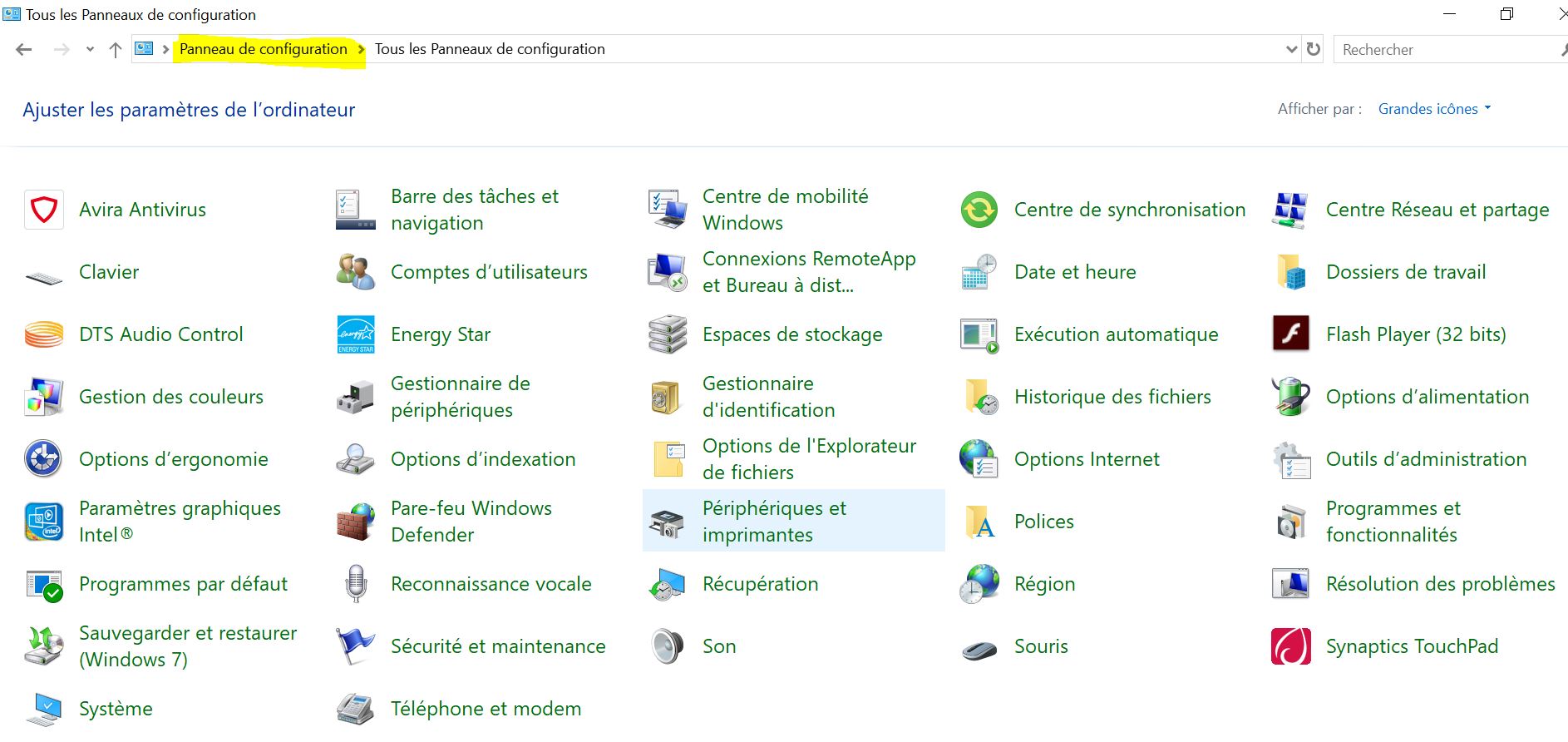Image resolution: width=1568 pixels, height=742 pixels.
Task: Open the Son speaker icon
Action: click(x=668, y=646)
